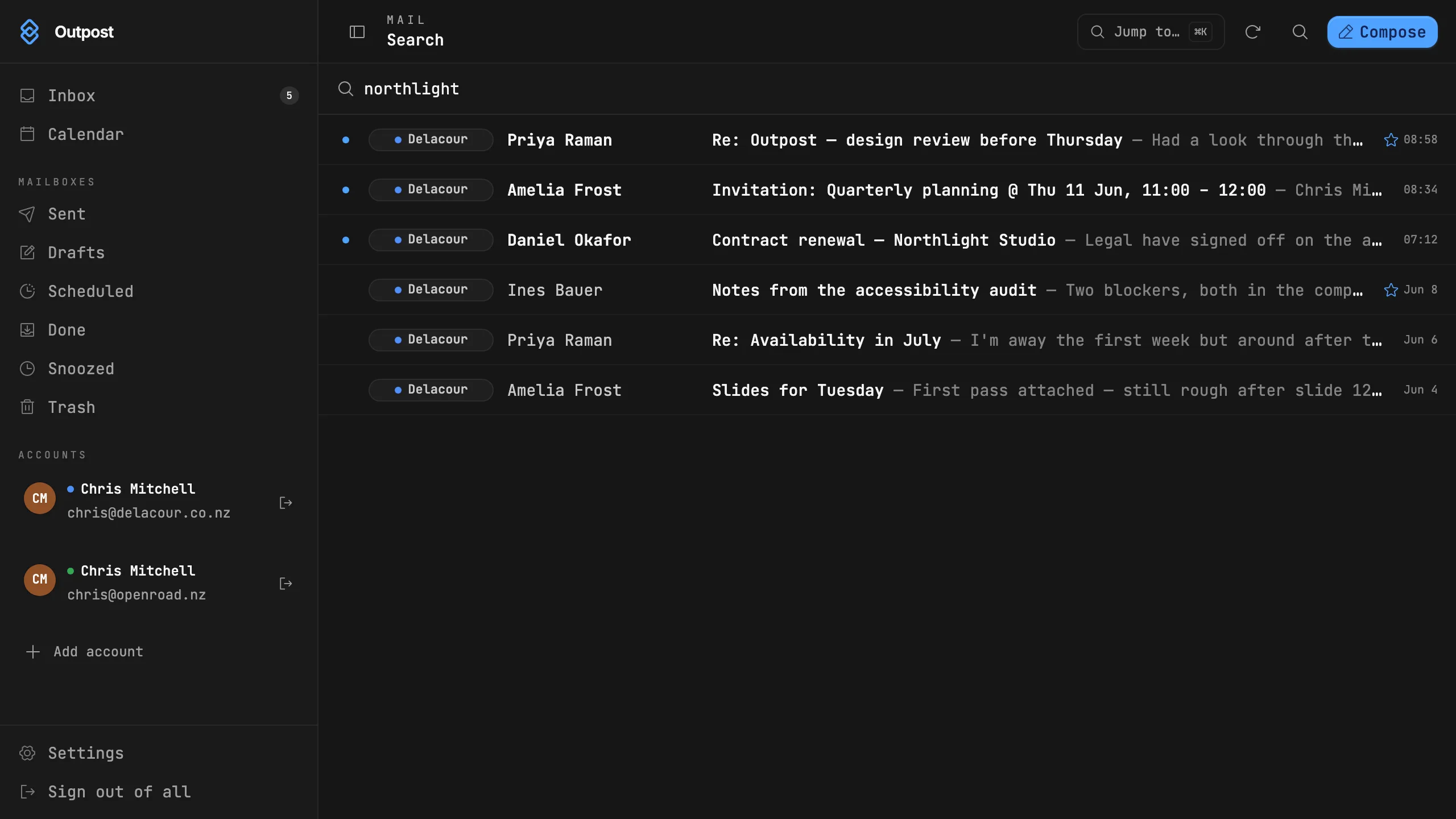Viewport: 1456px width, 819px height.
Task: Open the Done mailbox
Action: pos(159,330)
